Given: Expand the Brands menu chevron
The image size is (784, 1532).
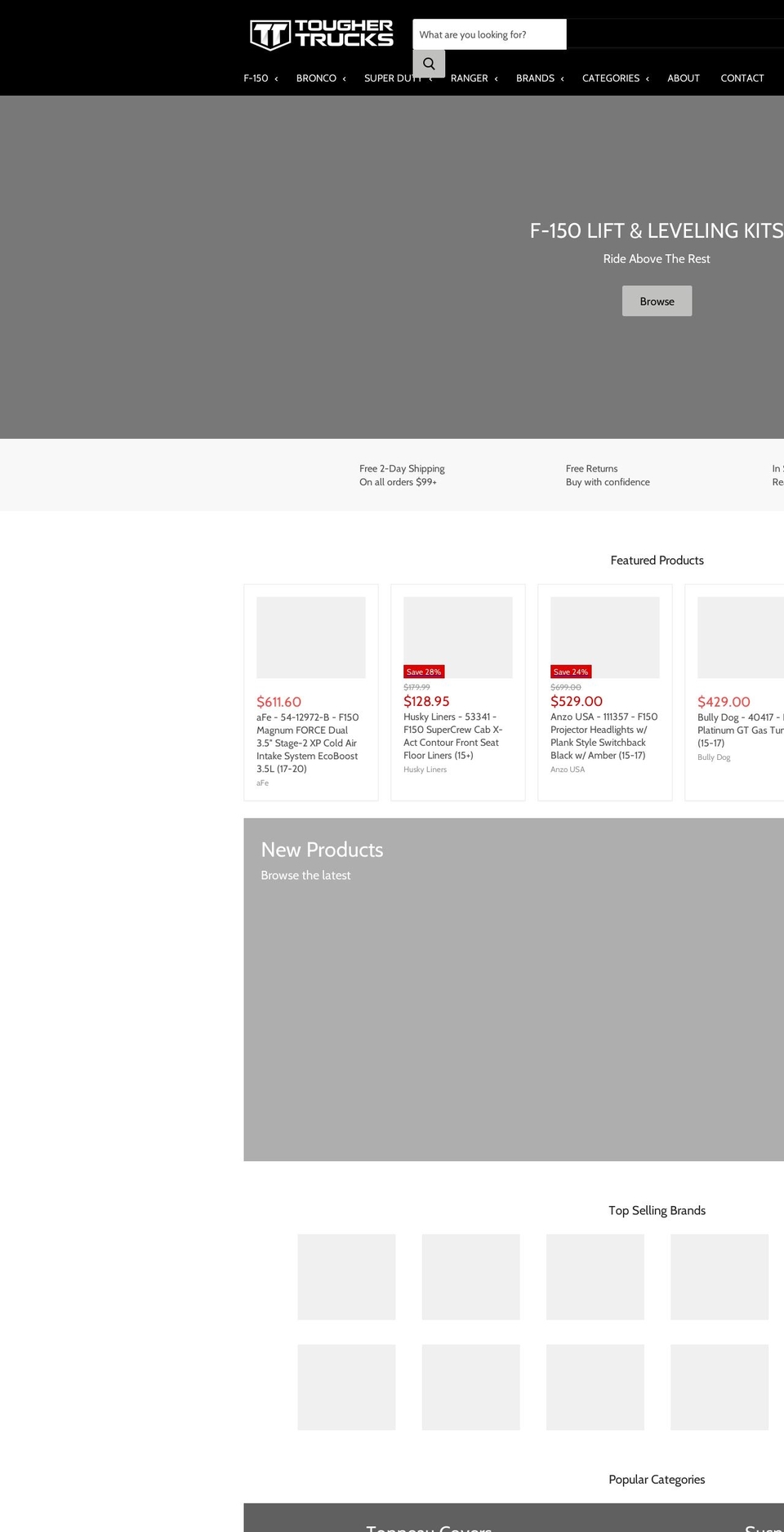Looking at the screenshot, I should [562, 79].
